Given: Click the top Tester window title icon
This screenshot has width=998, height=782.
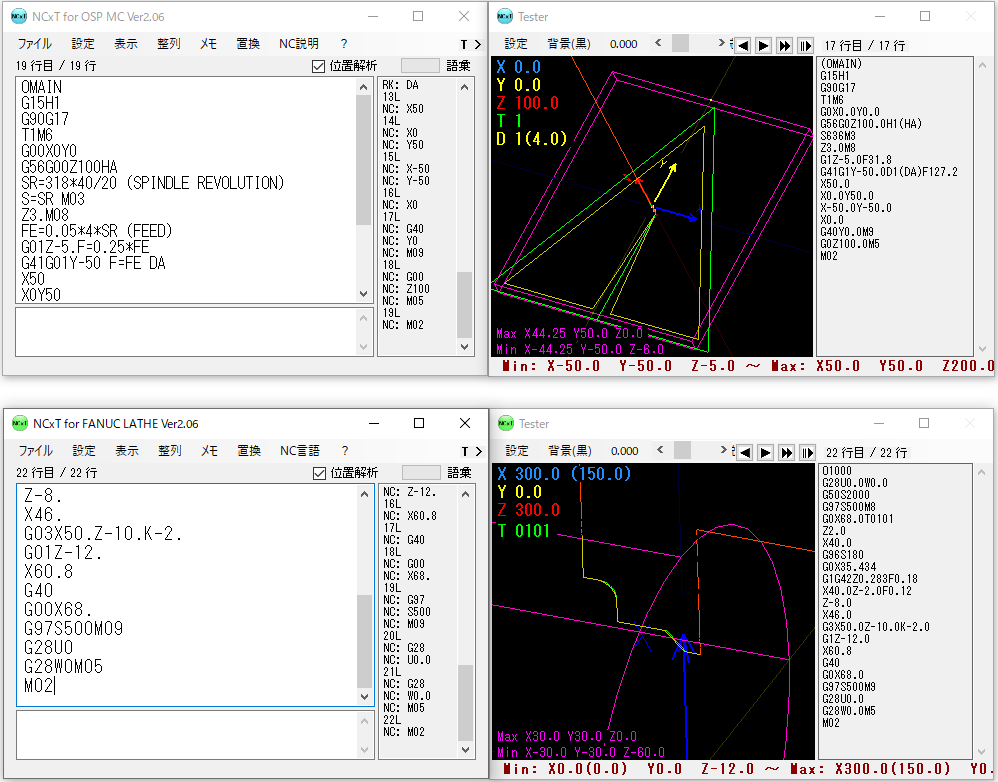Looking at the screenshot, I should point(505,17).
